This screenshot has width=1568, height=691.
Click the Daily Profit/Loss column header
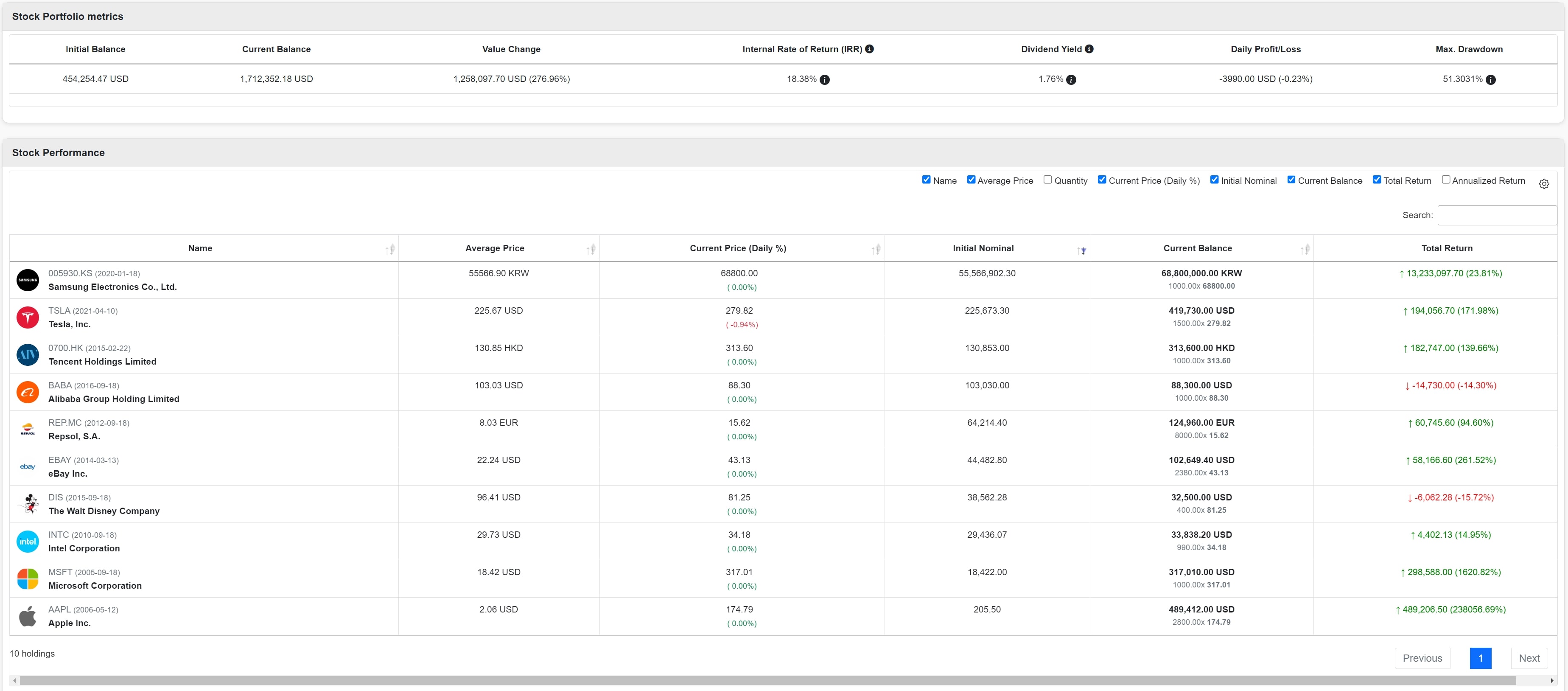point(1266,49)
